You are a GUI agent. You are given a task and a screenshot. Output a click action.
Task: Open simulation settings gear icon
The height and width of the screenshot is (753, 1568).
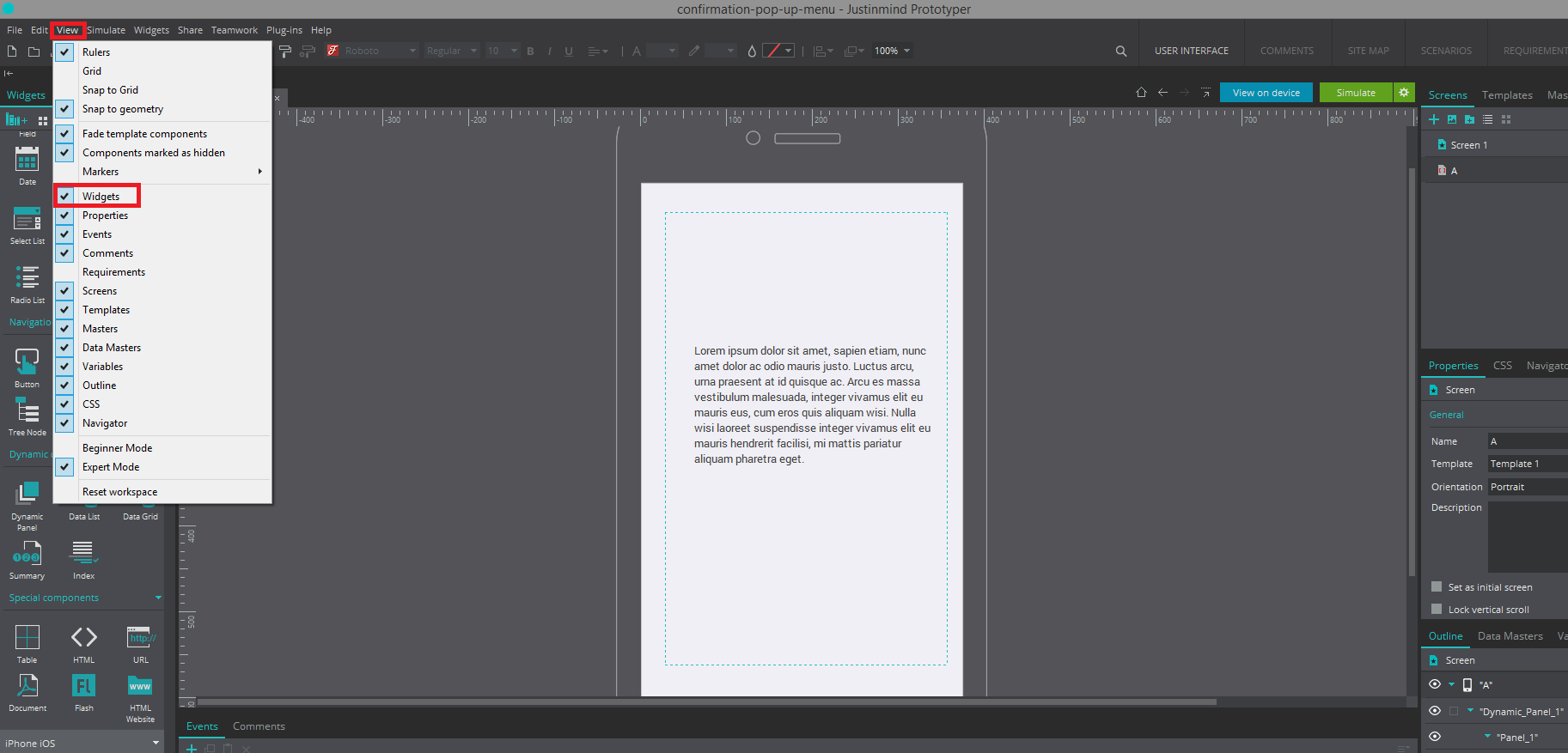click(1404, 93)
